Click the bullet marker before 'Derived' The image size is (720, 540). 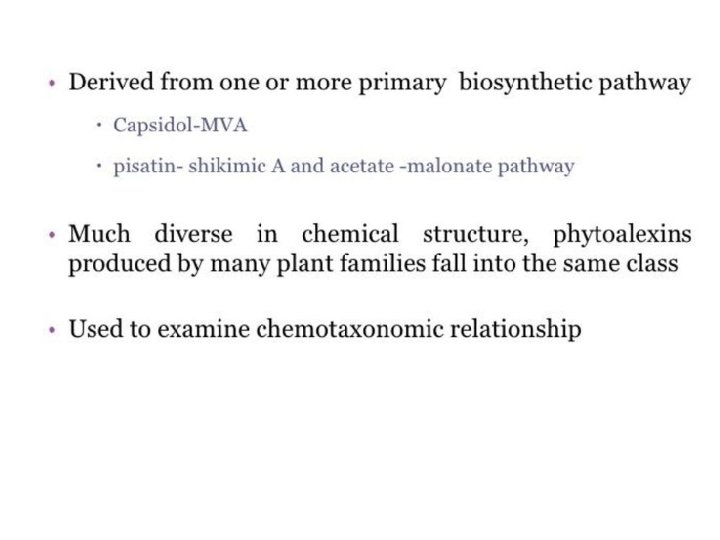coord(52,84)
